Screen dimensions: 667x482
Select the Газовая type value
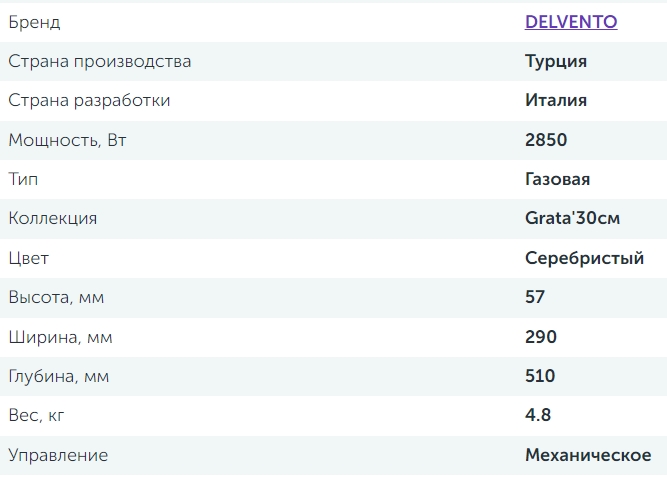click(x=558, y=179)
